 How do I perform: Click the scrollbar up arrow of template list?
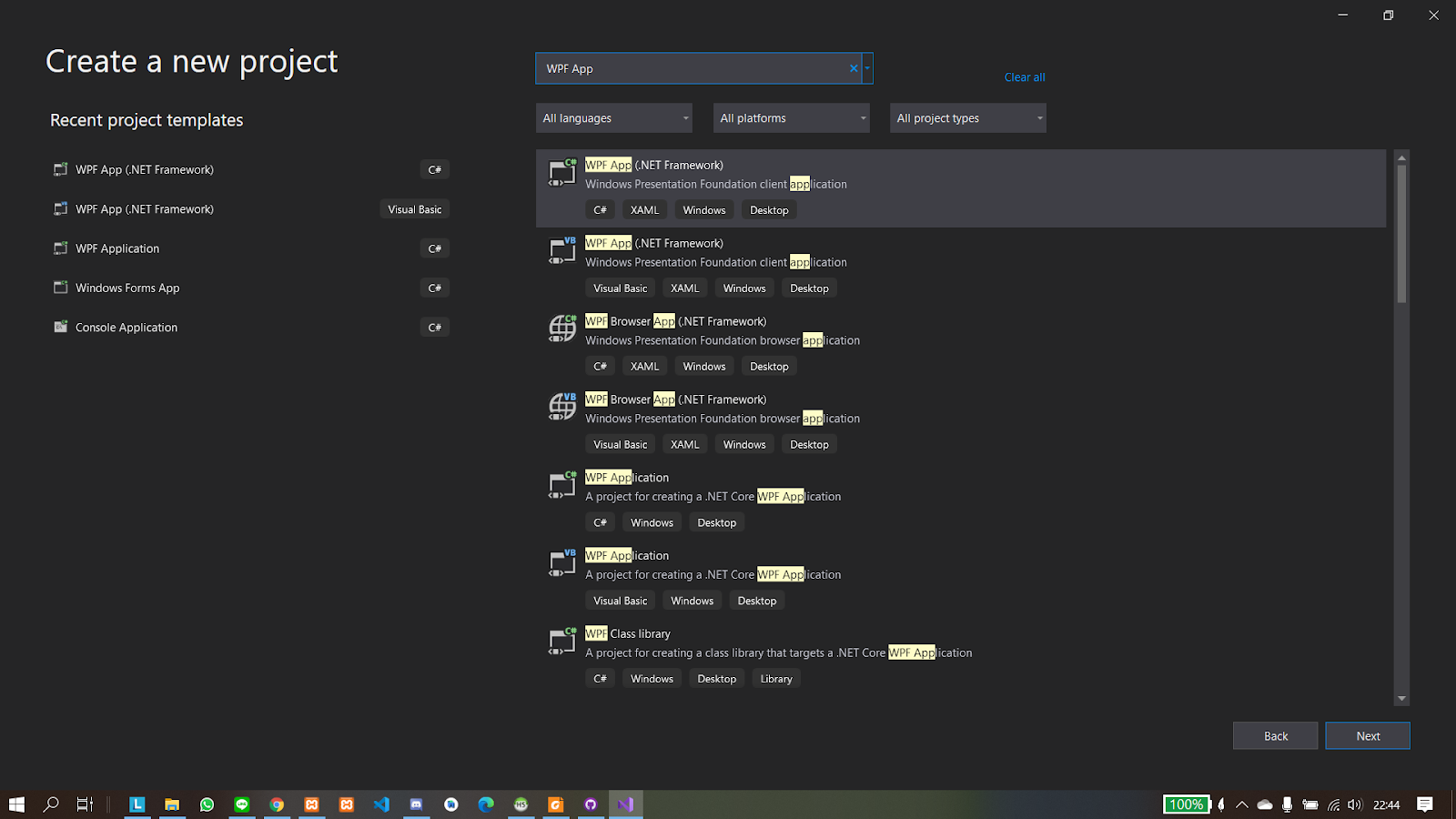(x=1401, y=157)
